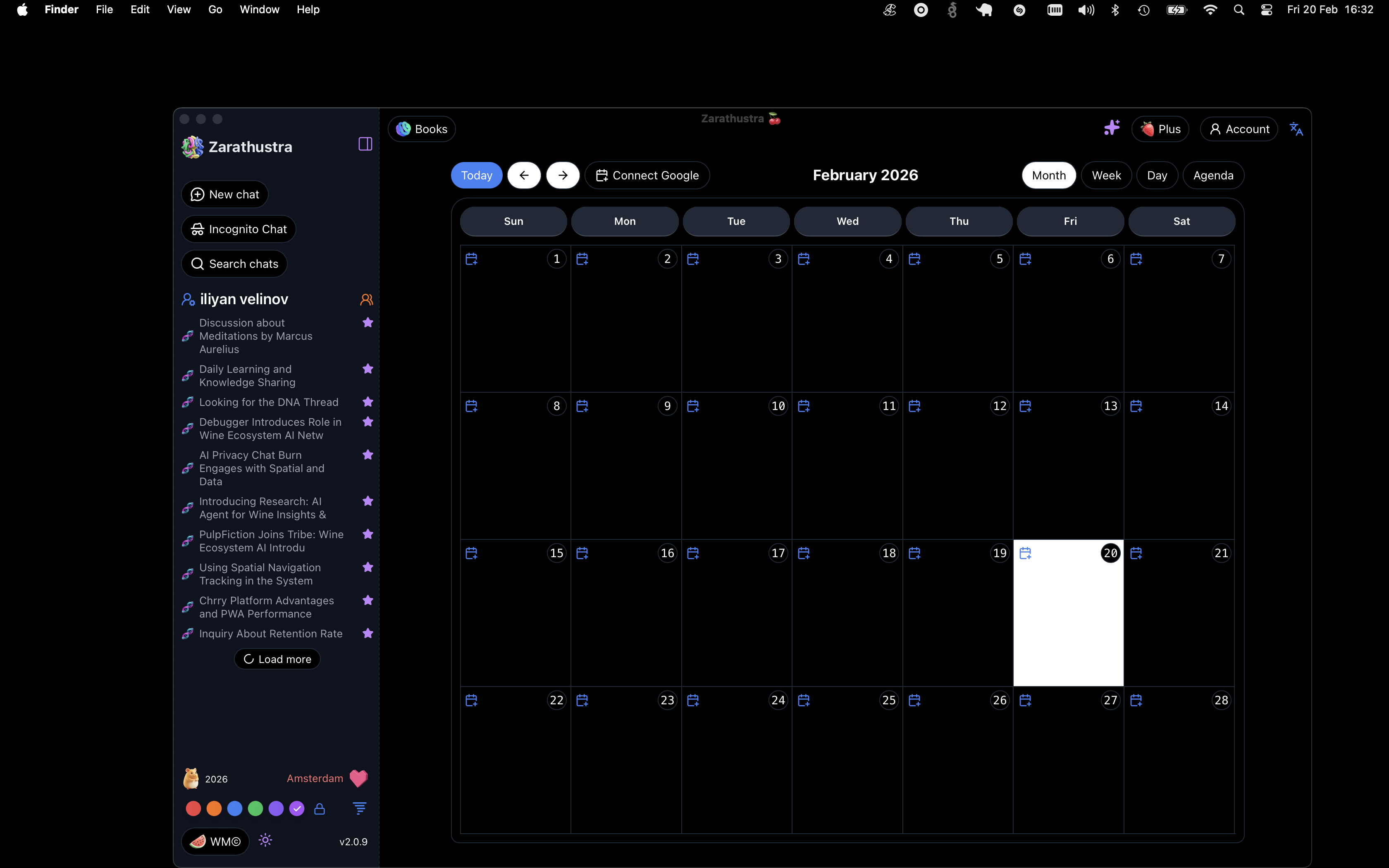This screenshot has height=868, width=1389.
Task: Toggle star on Inquiry About Retention Rate
Action: (368, 633)
